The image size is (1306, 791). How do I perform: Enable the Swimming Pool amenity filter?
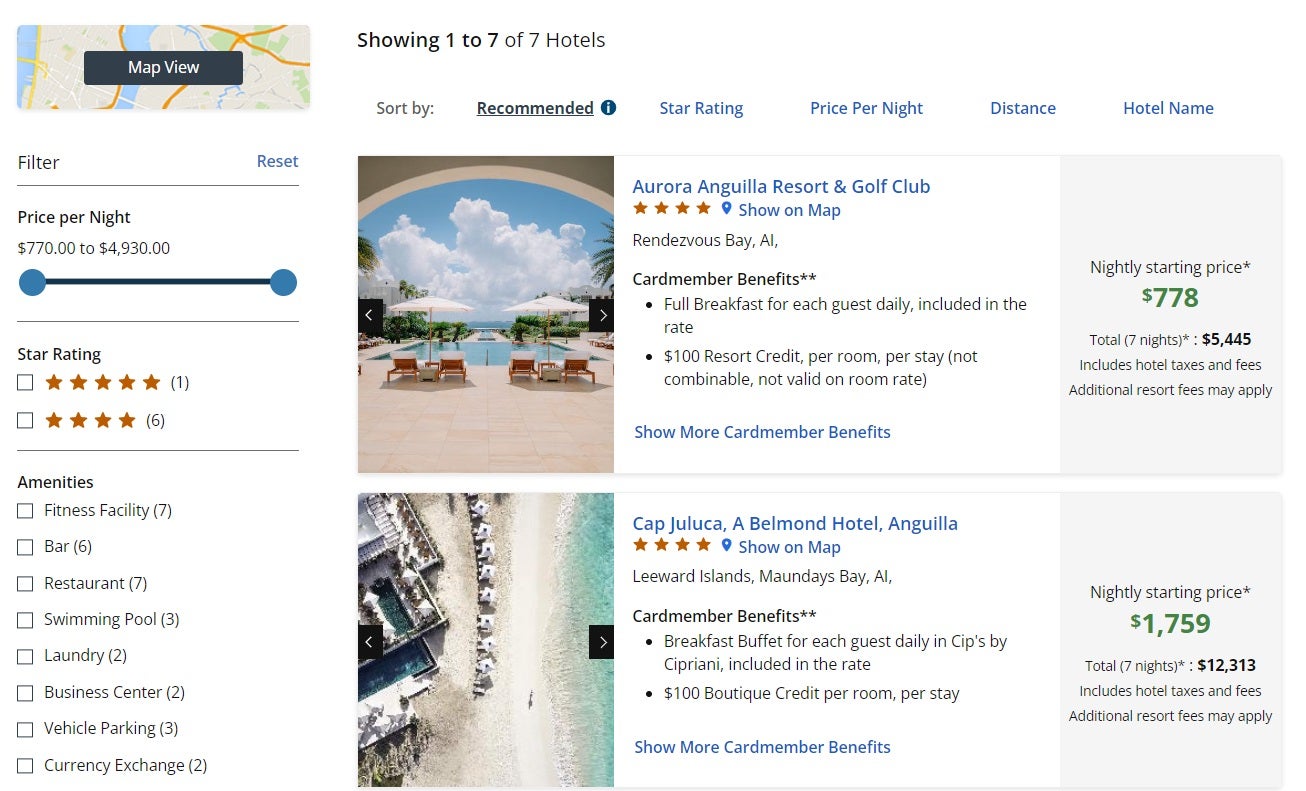(26, 620)
